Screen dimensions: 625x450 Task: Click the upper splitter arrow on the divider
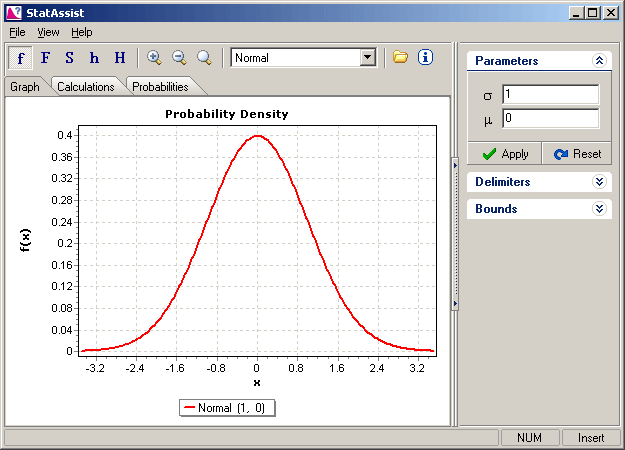(455, 165)
